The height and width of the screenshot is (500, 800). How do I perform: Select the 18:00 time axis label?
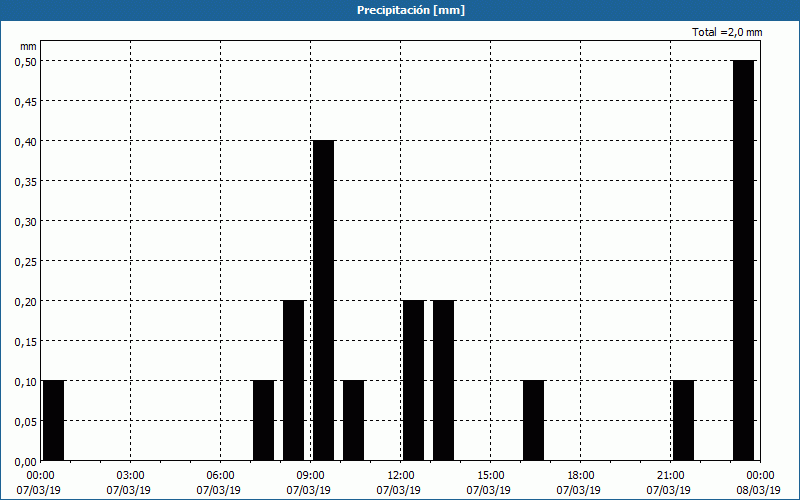(581, 476)
